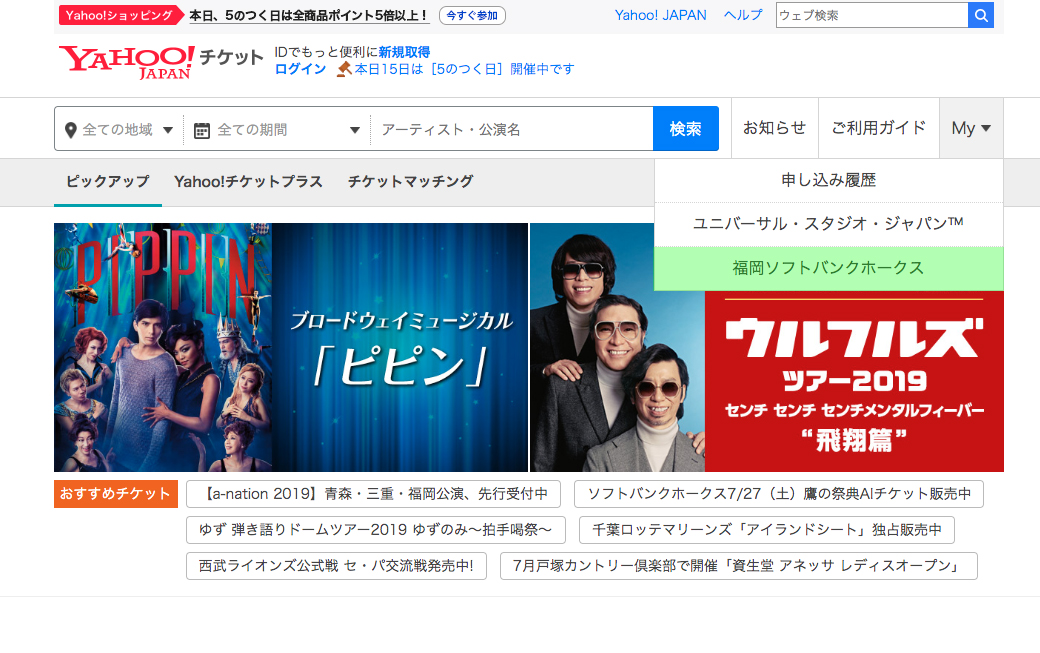
Task: Open the ご利用ガイド usage guide
Action: (x=879, y=128)
